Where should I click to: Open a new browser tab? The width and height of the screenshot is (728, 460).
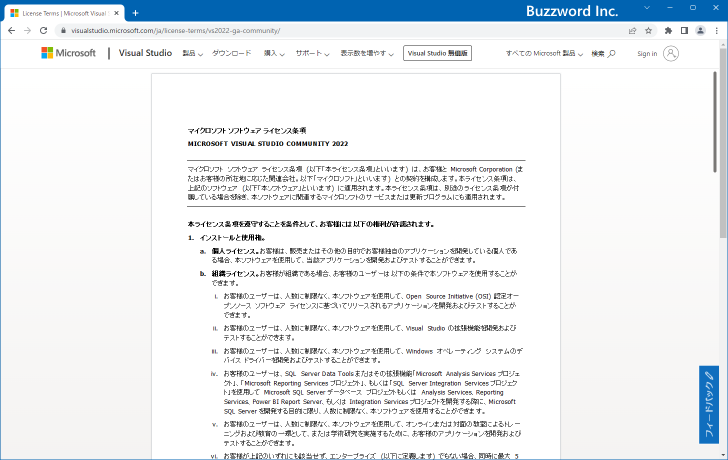(135, 13)
